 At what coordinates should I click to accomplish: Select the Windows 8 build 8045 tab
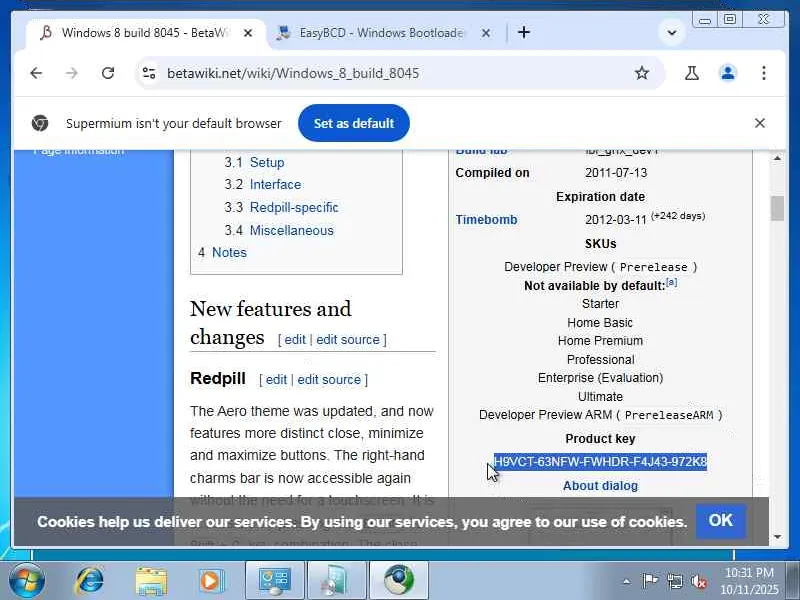[145, 33]
